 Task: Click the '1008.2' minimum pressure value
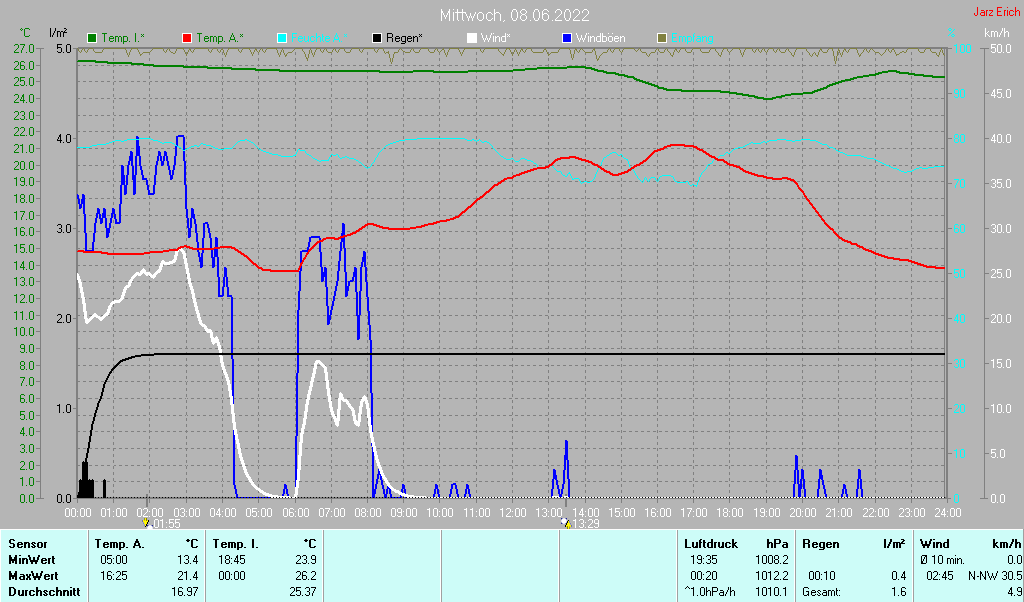(772, 560)
